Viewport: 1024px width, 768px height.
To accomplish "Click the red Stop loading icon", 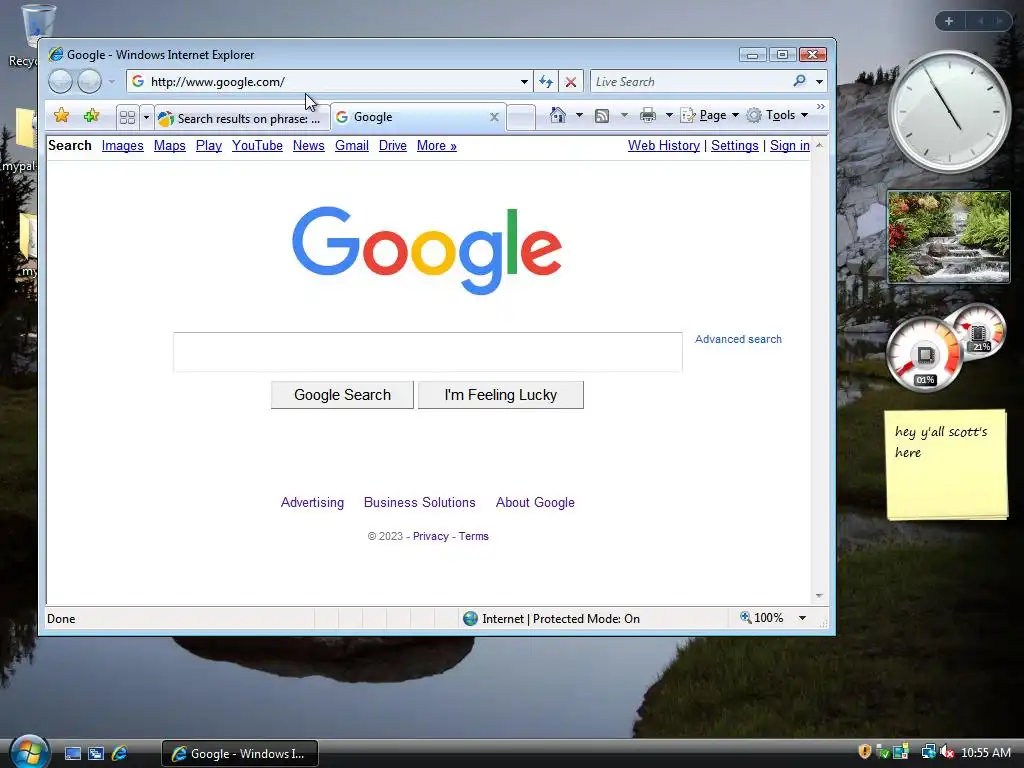I will [570, 82].
